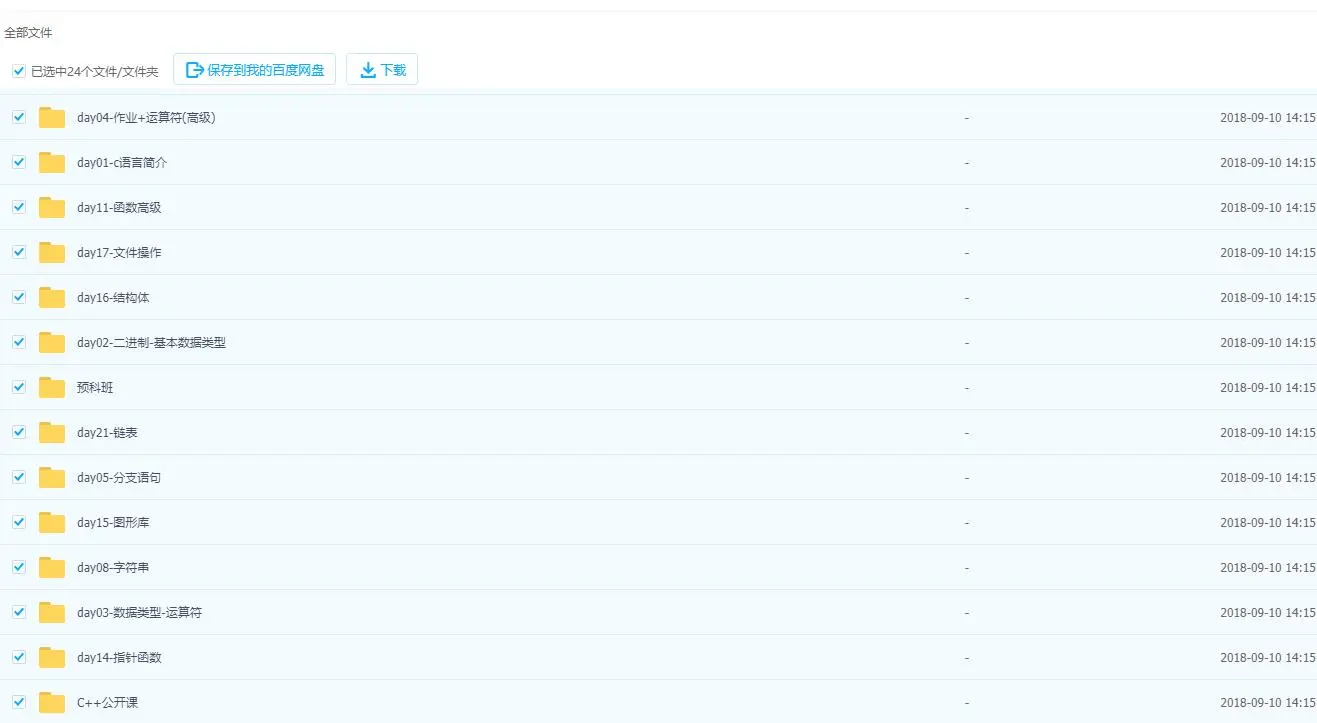Uncheck the day03-数据类型-运算符 checkbox
The image size is (1317, 723).
pyautogui.click(x=19, y=612)
